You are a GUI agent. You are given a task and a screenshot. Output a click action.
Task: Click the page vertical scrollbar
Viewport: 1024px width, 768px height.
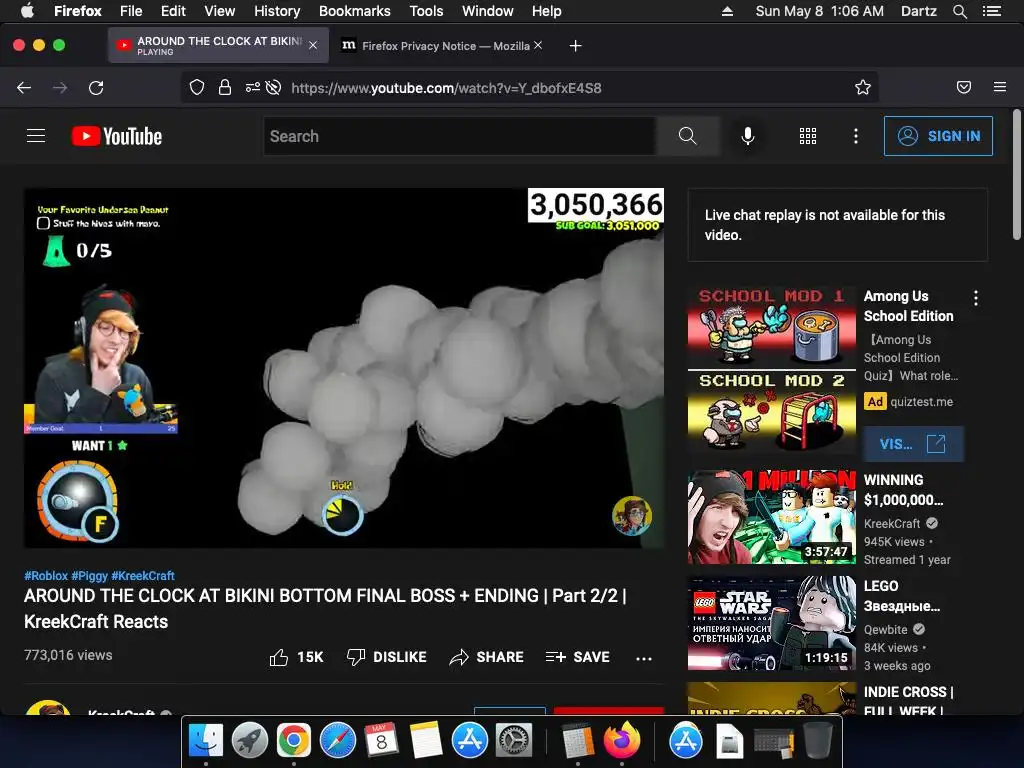coord(1016,175)
